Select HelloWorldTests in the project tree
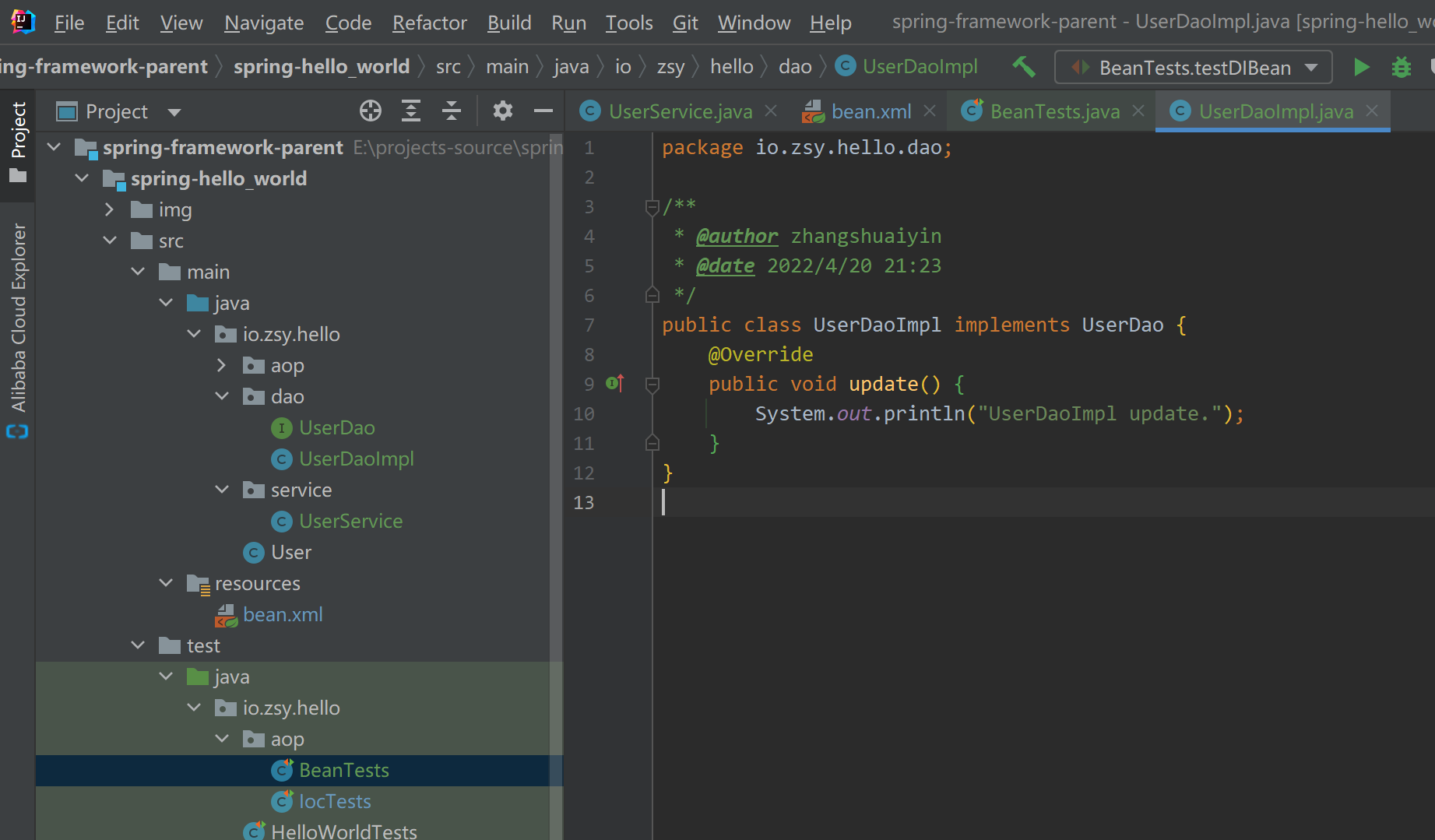Image resolution: width=1435 pixels, height=840 pixels. [x=344, y=831]
